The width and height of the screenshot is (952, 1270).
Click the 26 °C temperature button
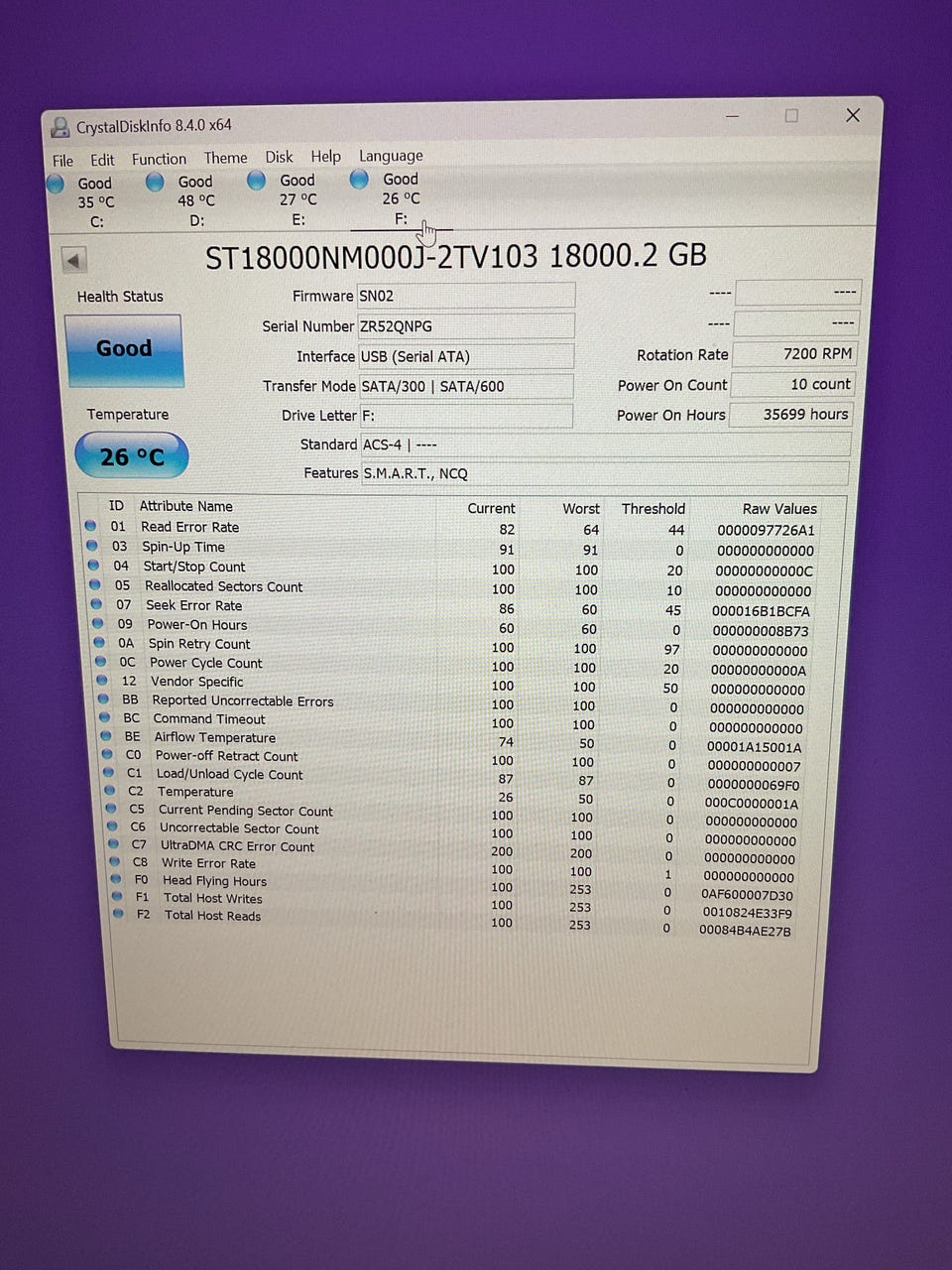click(x=132, y=456)
